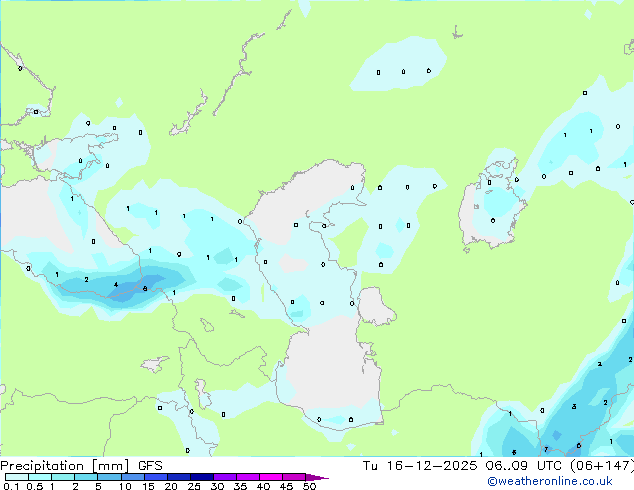Pick the 35–40 mm legend color swatch
The image size is (634, 490).
(x=248, y=477)
